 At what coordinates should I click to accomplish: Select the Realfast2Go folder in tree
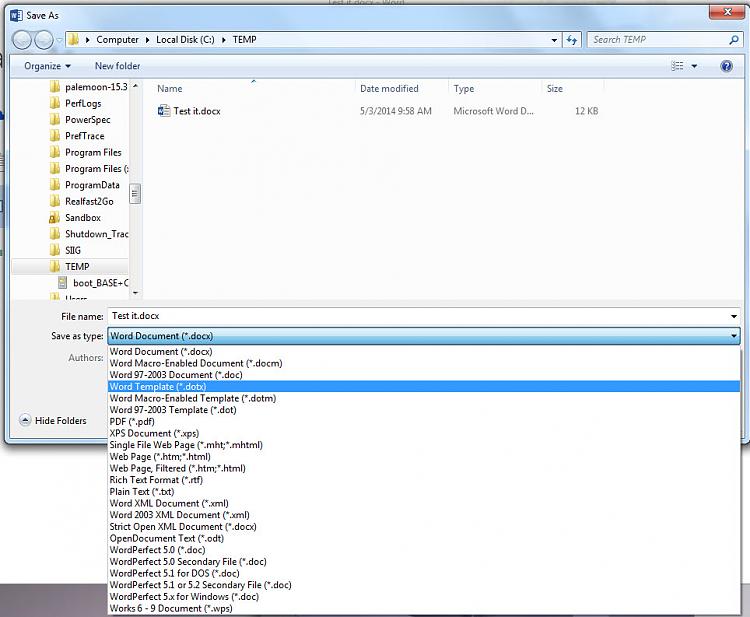82,201
